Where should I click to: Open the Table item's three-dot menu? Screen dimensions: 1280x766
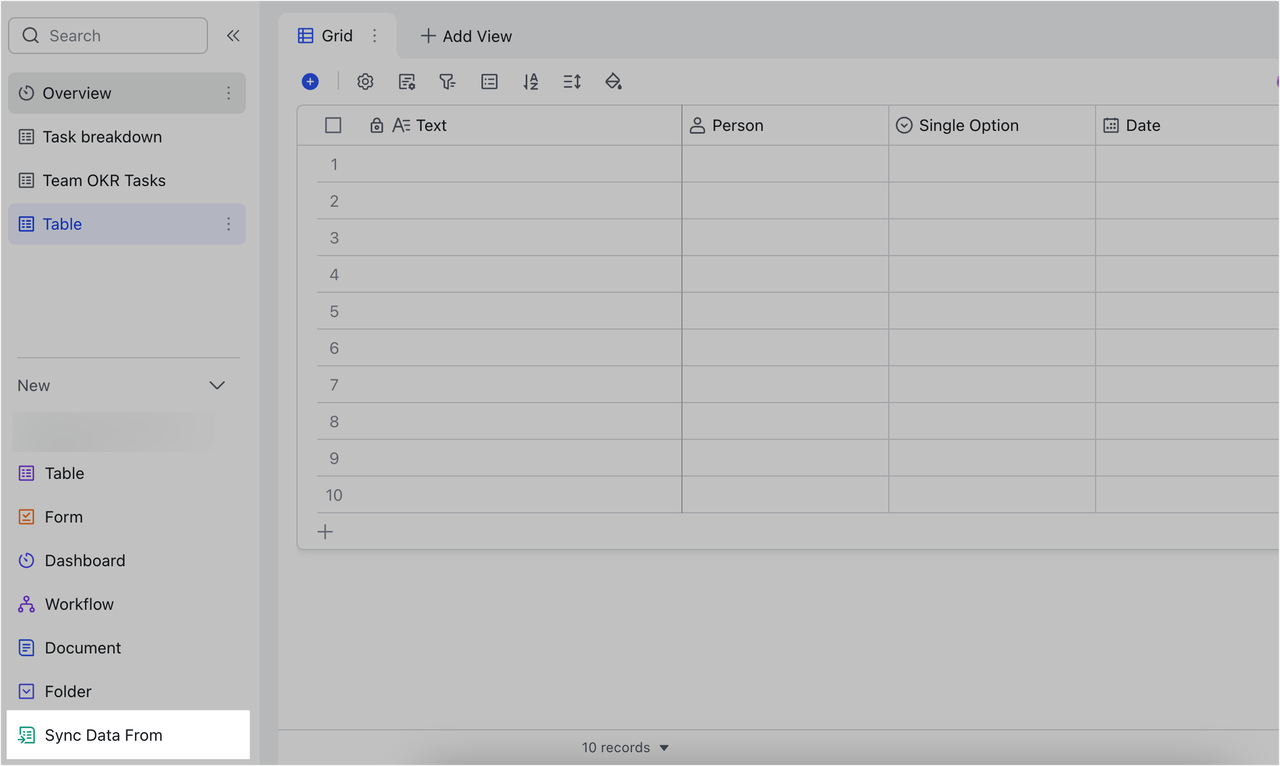point(228,224)
